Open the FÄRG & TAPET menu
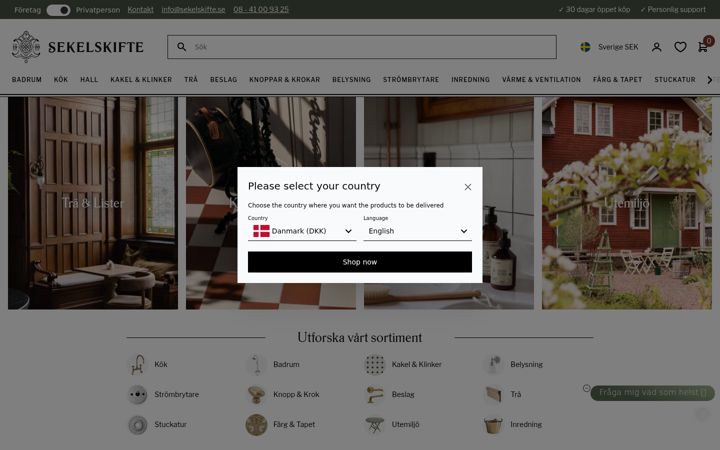The height and width of the screenshot is (450, 720). 618,79
